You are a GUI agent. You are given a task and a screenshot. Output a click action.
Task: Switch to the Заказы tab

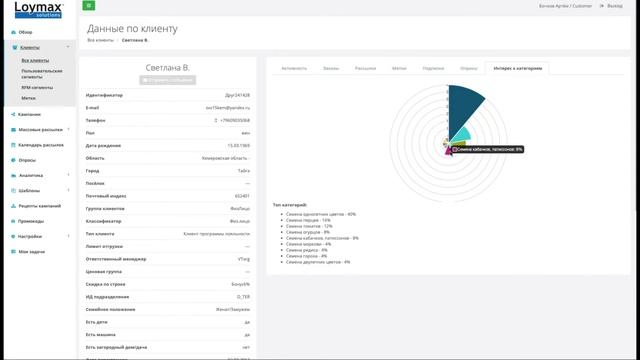pos(331,69)
